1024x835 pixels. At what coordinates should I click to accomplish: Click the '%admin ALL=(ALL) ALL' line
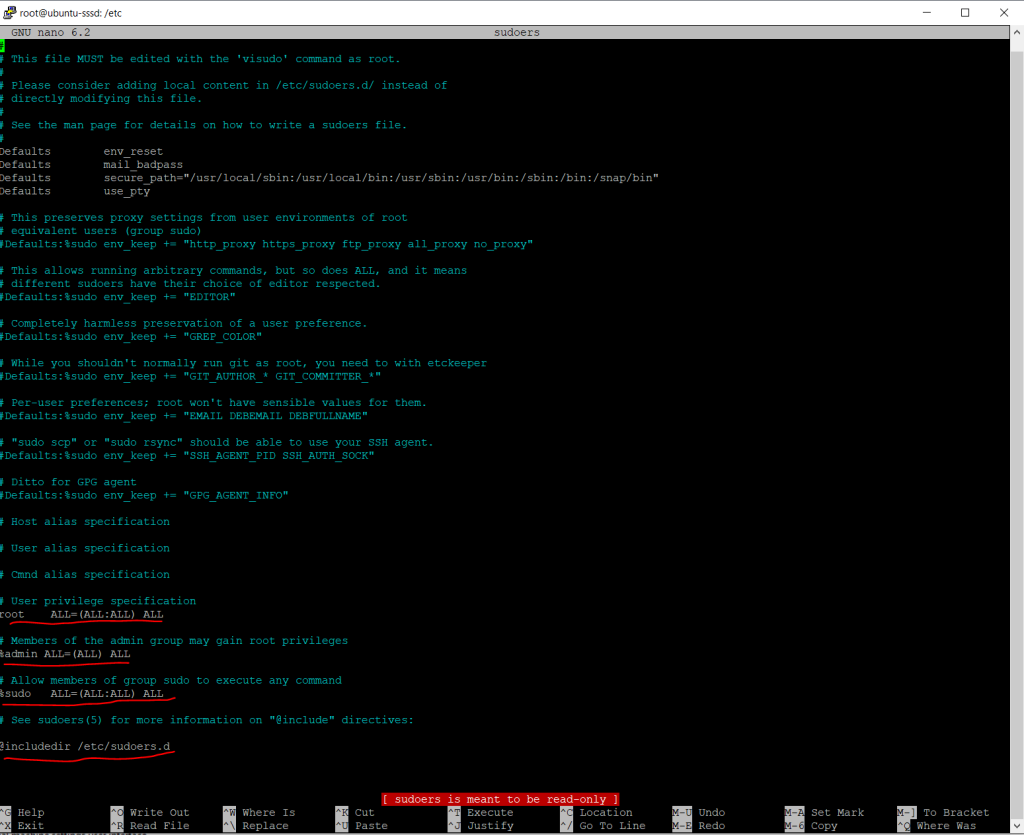tap(65, 654)
